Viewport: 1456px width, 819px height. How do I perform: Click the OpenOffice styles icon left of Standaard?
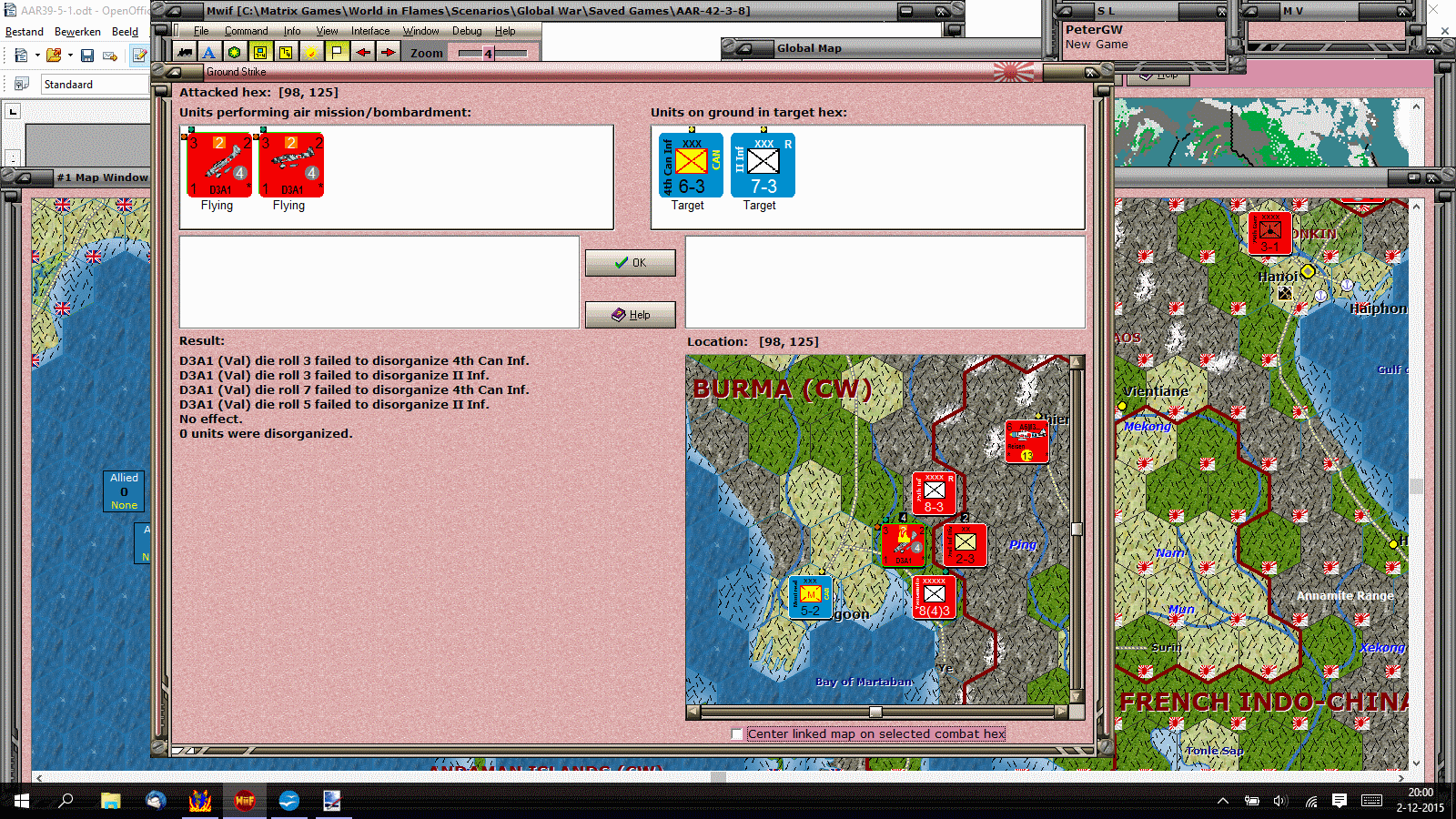[21, 84]
